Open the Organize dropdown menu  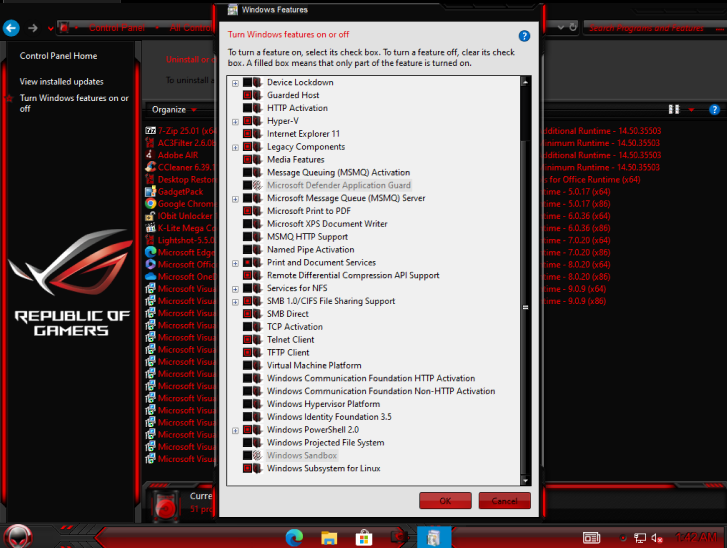(x=174, y=110)
